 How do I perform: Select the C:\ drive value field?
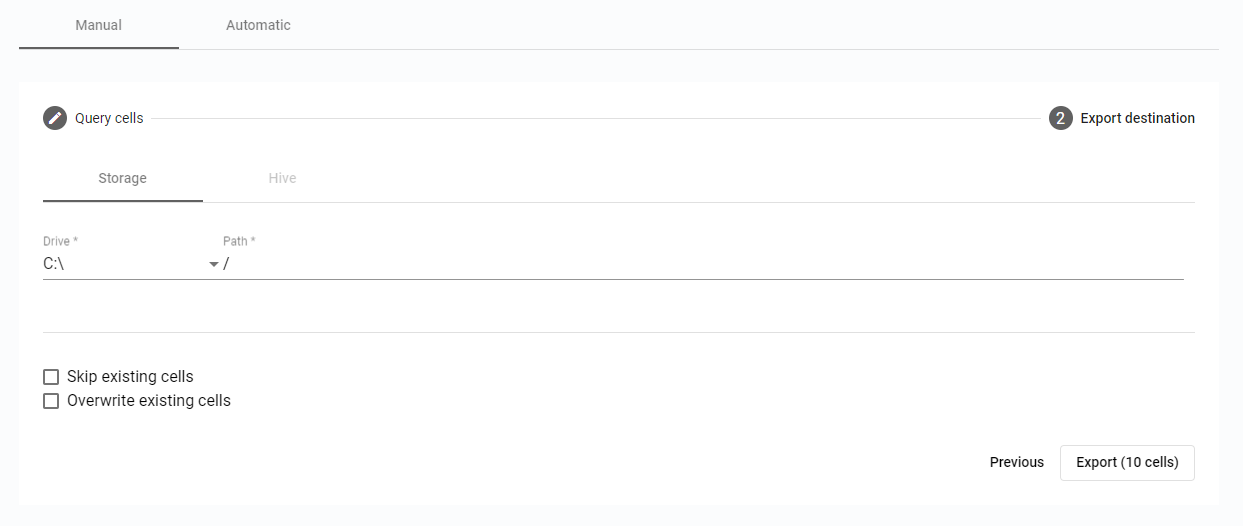(120, 264)
